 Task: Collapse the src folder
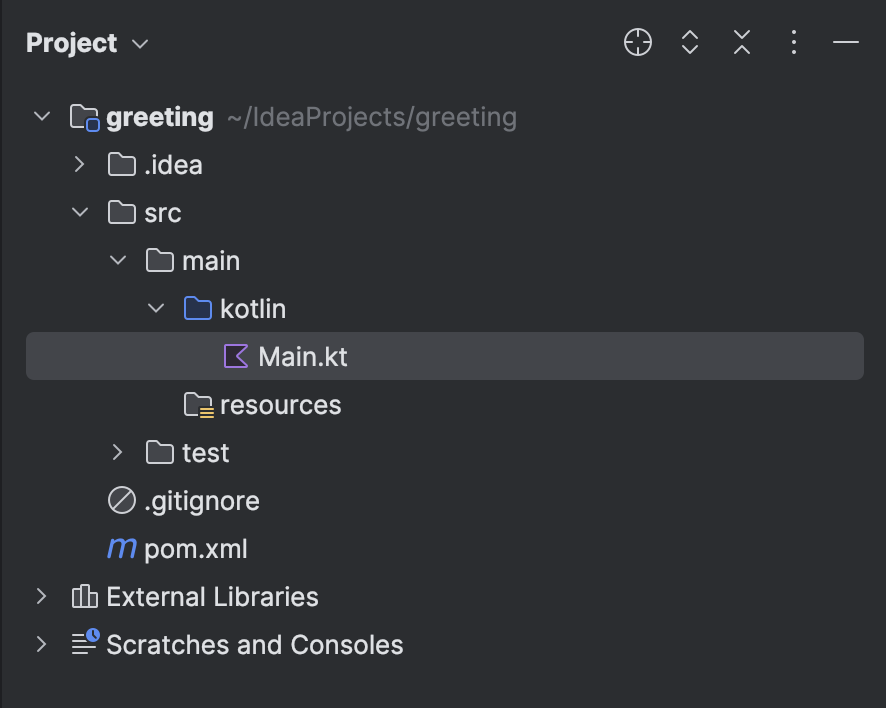pyautogui.click(x=80, y=213)
